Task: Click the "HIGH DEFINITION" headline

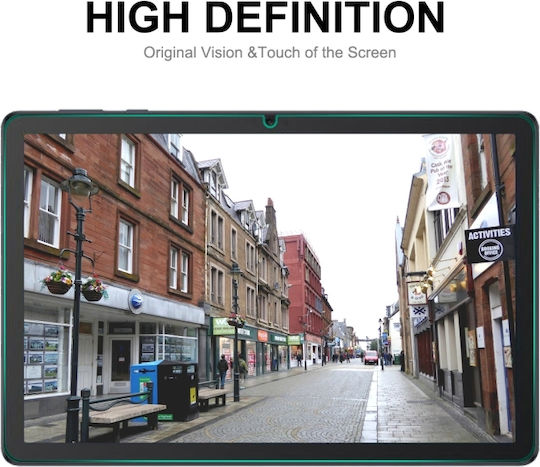Action: coord(265,17)
